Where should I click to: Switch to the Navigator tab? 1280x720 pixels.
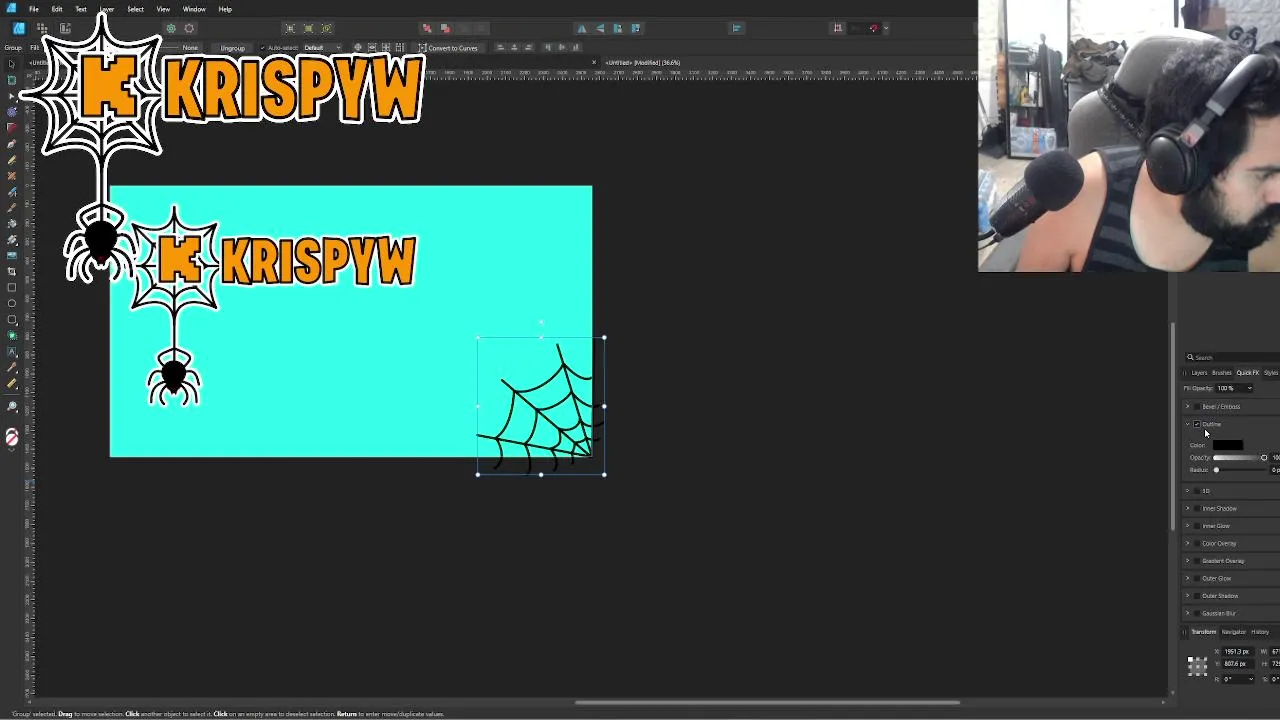(x=1234, y=632)
